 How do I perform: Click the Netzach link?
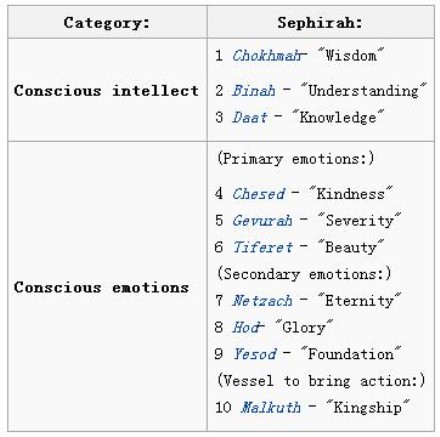coord(263,301)
